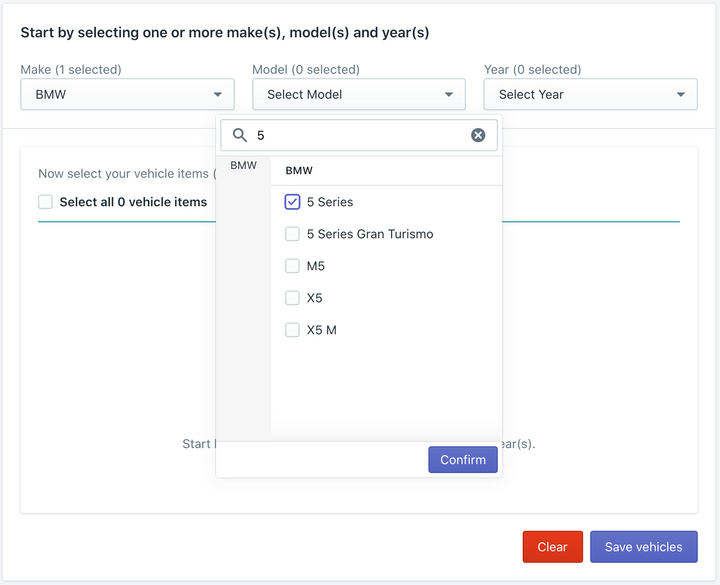Open the Make dropdown showing BMW

128,94
